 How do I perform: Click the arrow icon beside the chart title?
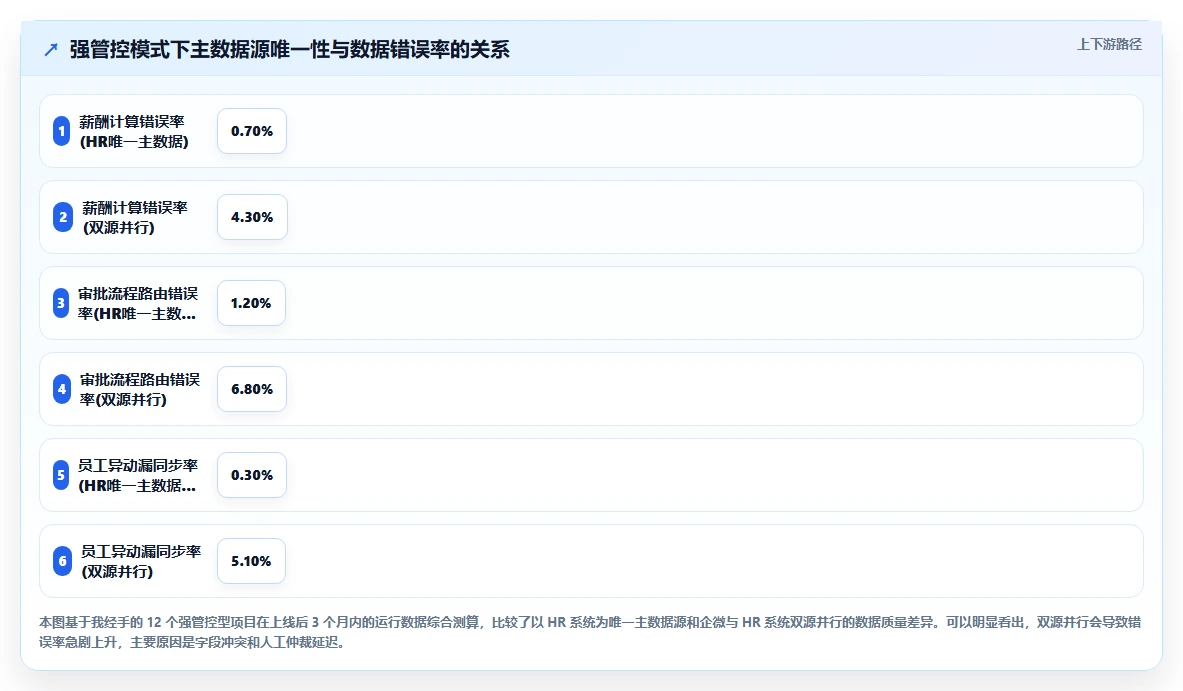tap(51, 50)
